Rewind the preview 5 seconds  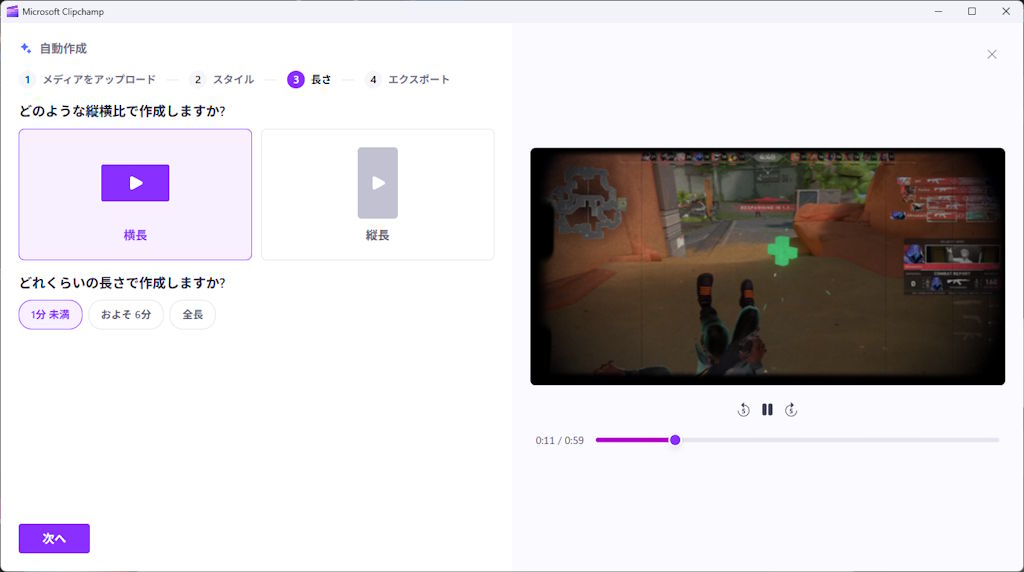coord(743,409)
